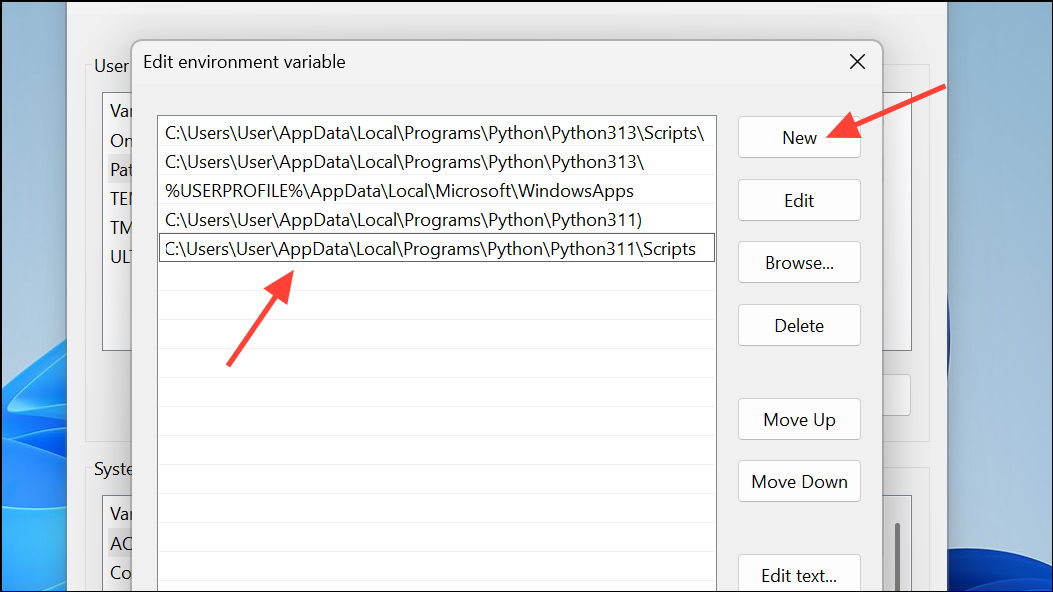Click the first empty row below paths
The image size is (1053, 592).
click(x=435, y=277)
